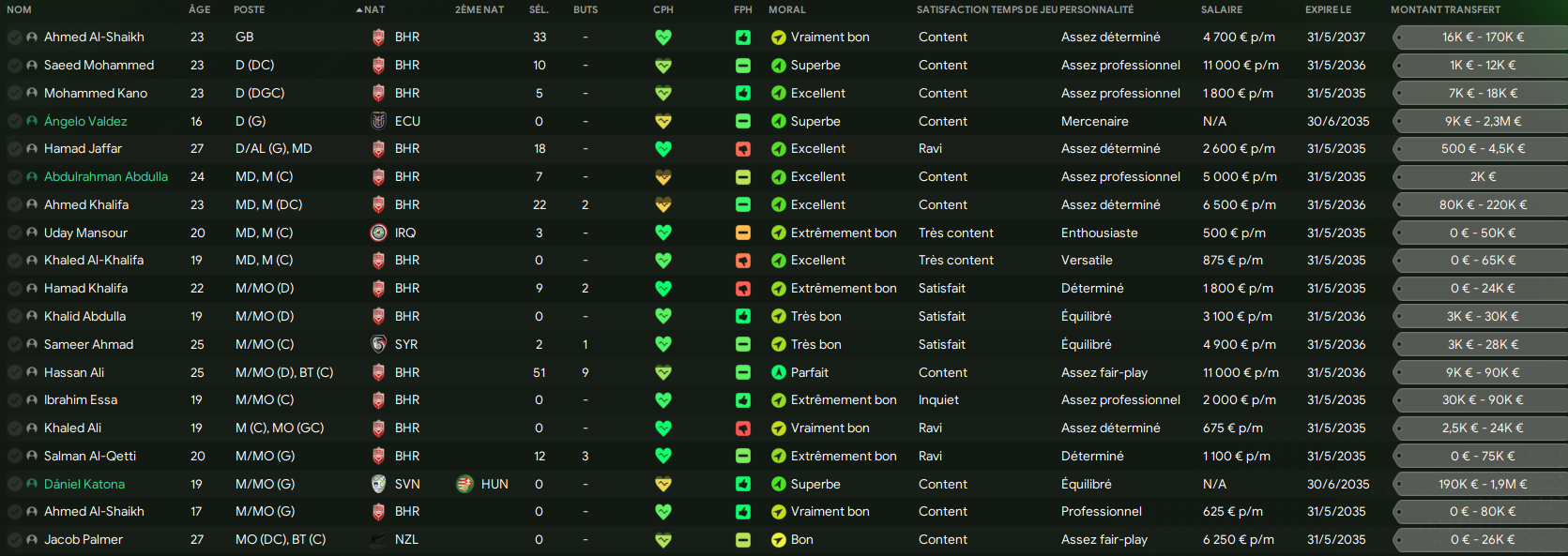Click the condition heart icon for Abdulrahman Abdulla
The width and height of the screenshot is (1568, 556).
tap(663, 177)
